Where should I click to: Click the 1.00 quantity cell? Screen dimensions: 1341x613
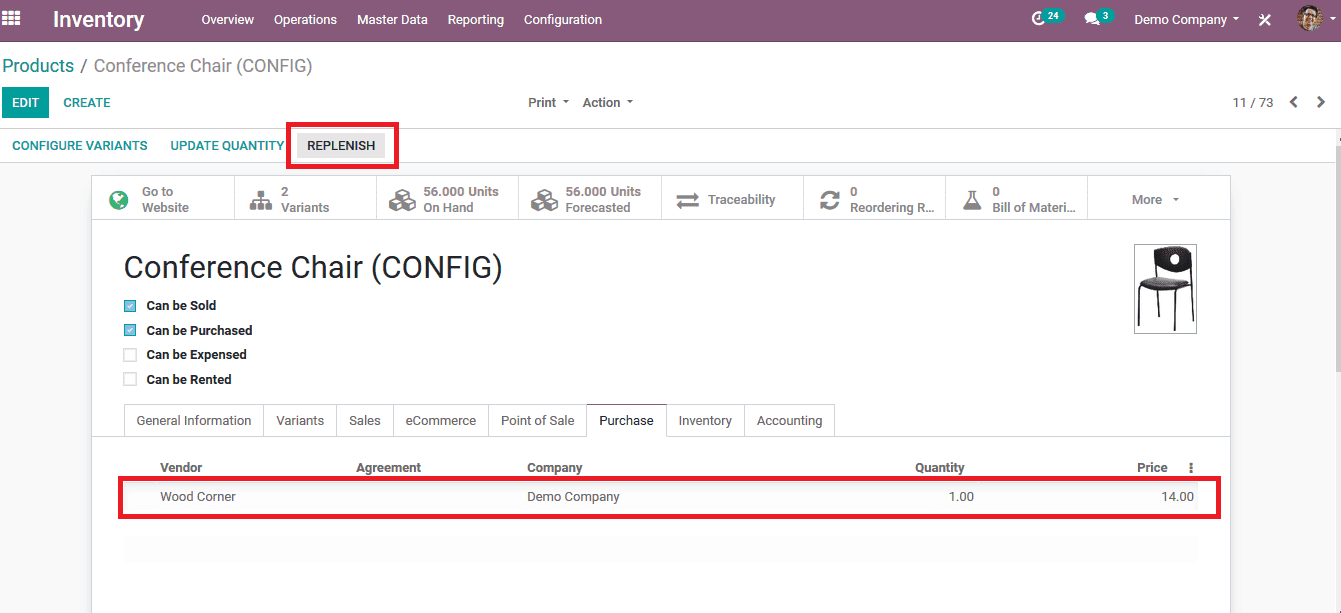[960, 497]
